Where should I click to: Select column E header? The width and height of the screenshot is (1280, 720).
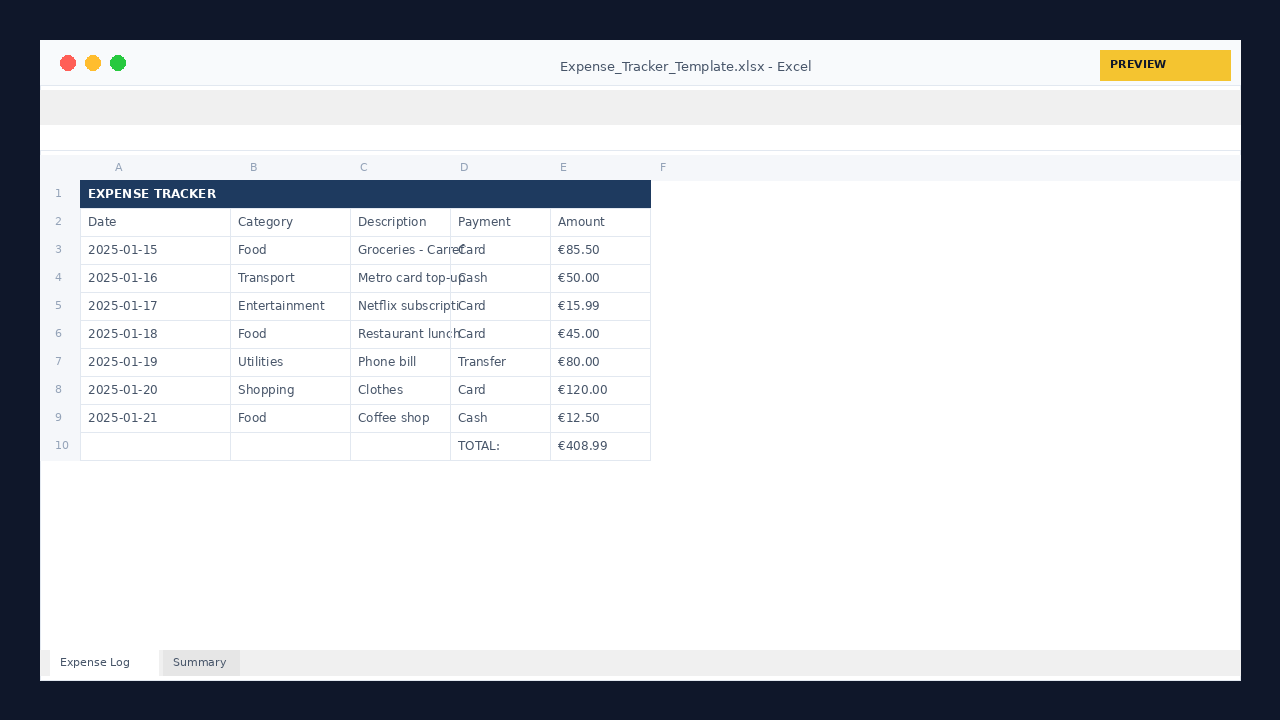click(563, 167)
